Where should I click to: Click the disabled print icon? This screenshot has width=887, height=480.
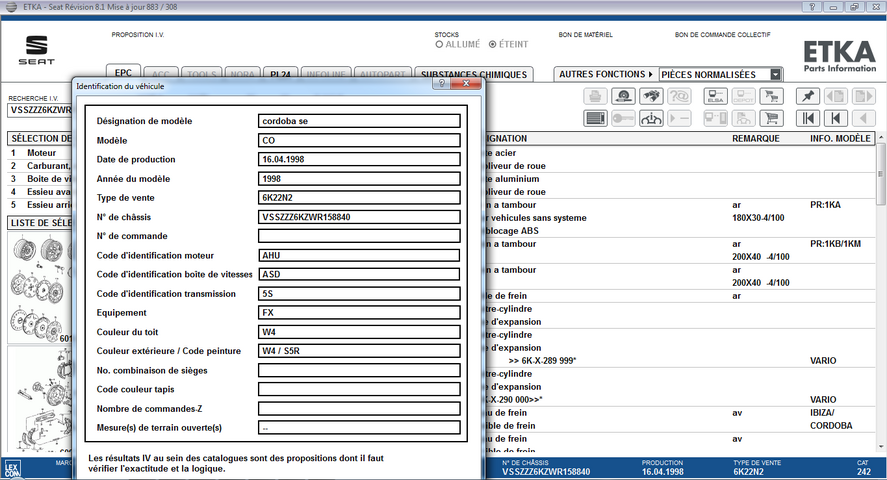pyautogui.click(x=595, y=97)
